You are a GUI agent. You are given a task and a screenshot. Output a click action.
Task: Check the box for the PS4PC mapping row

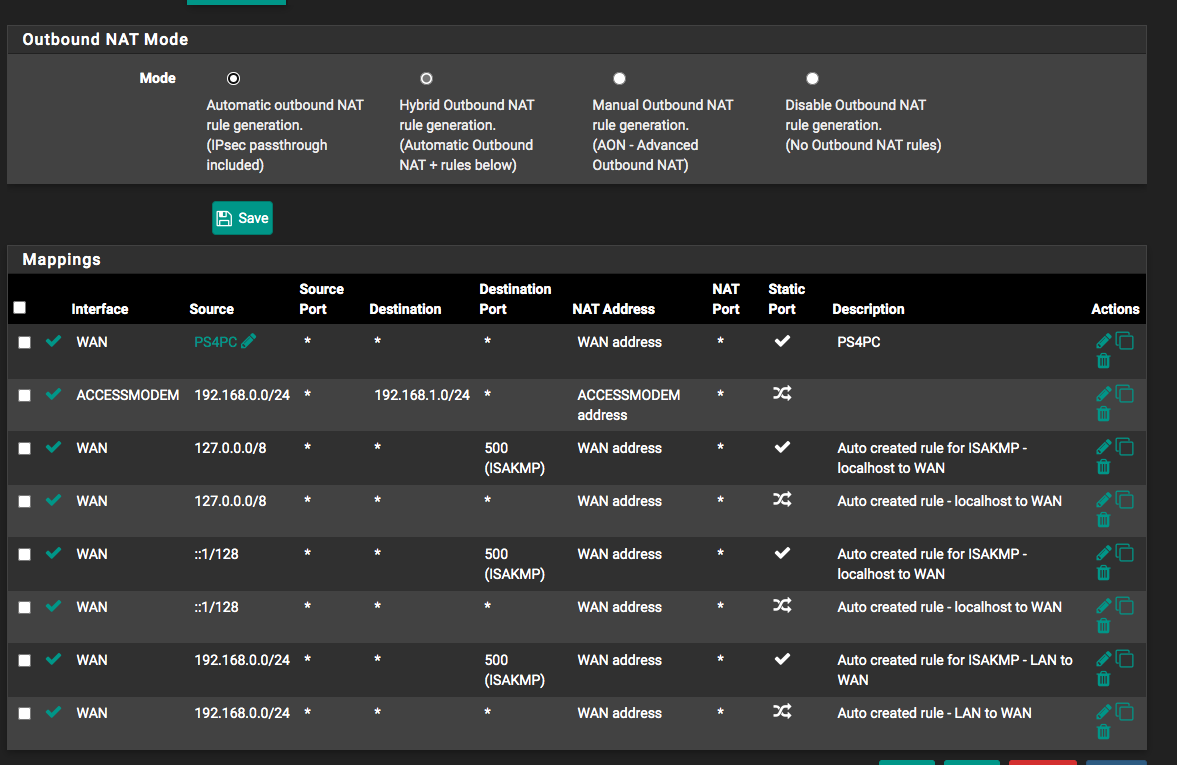click(x=25, y=342)
